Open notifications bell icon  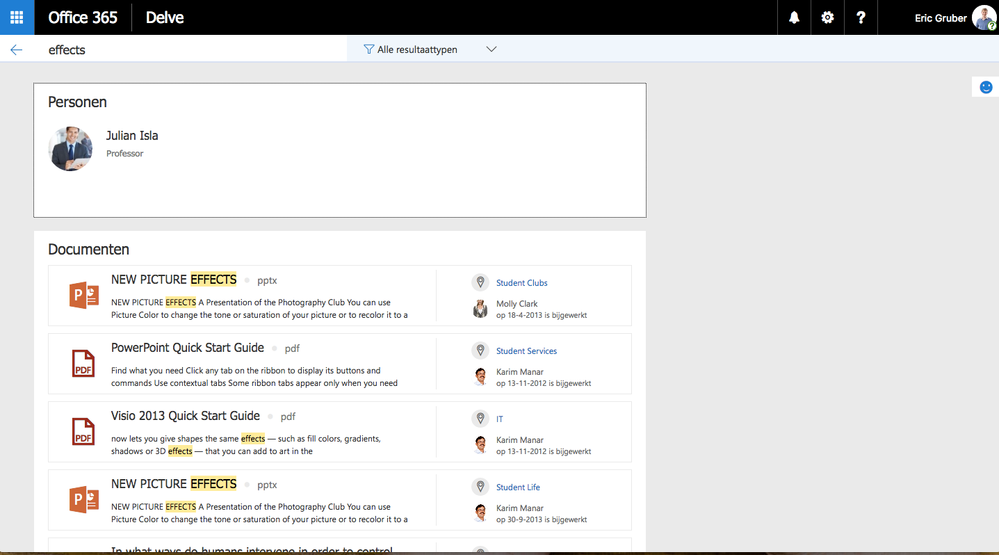point(794,17)
